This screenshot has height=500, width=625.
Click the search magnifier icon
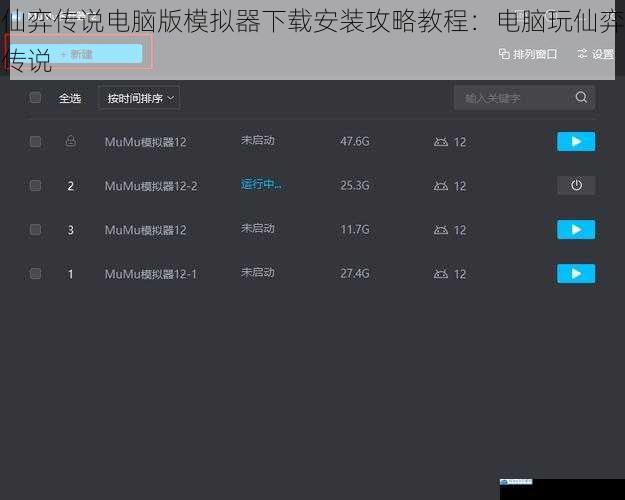581,97
